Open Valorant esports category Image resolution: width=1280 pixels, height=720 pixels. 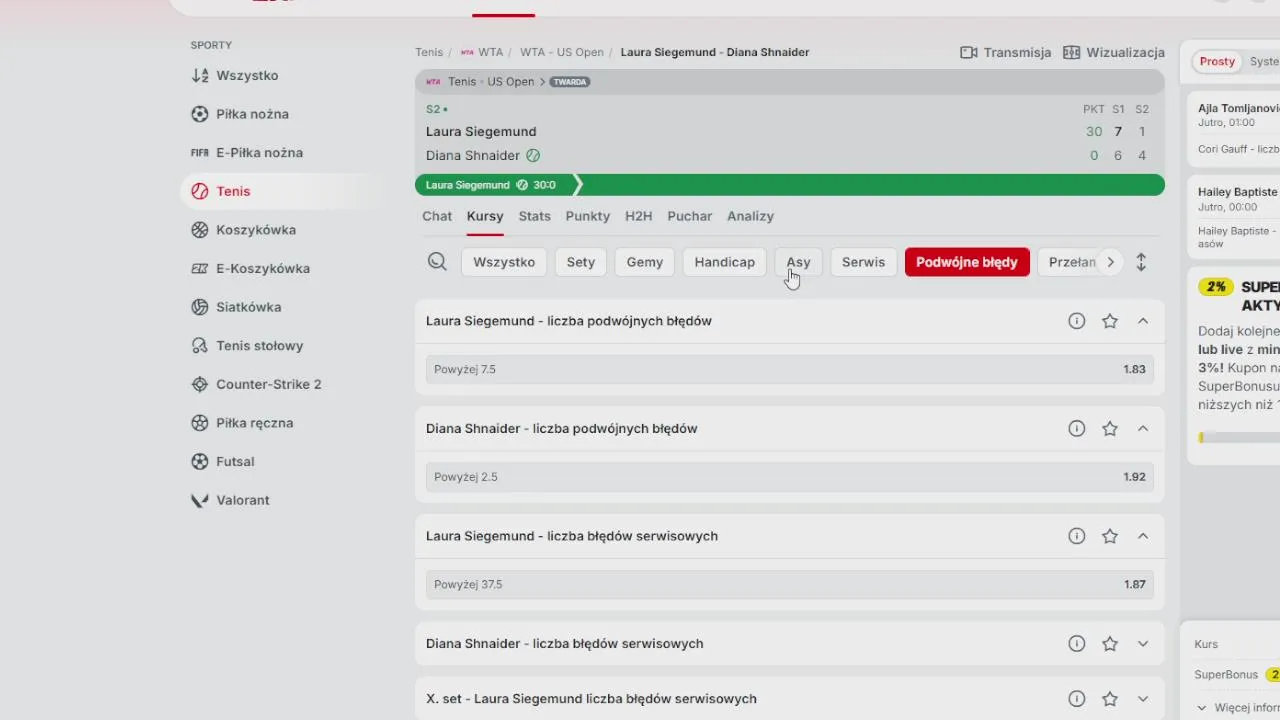click(x=230, y=500)
